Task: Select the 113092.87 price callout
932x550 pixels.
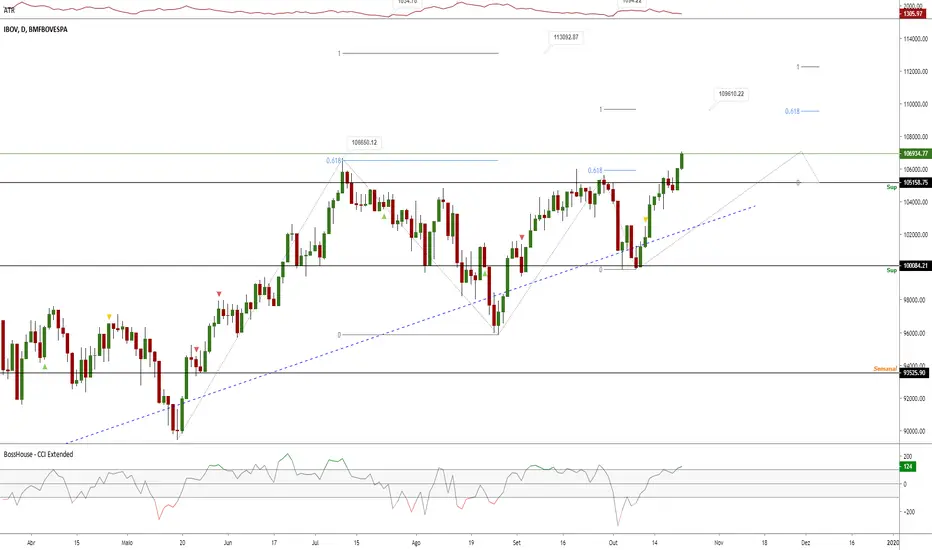Action: pyautogui.click(x=566, y=37)
